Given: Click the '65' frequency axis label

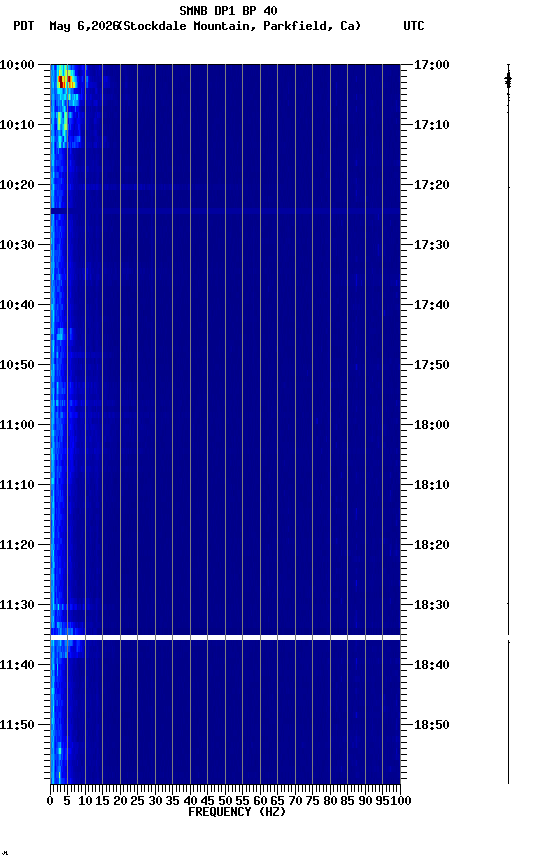Looking at the screenshot, I should (278, 802).
